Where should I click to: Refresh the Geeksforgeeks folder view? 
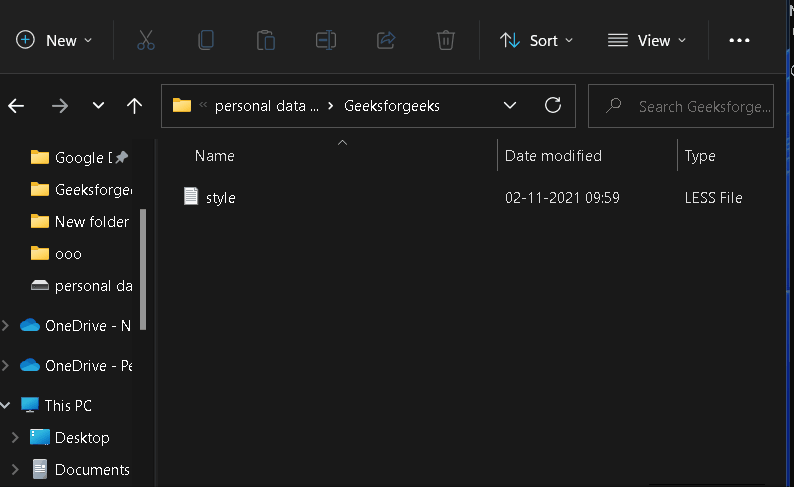pyautogui.click(x=552, y=105)
